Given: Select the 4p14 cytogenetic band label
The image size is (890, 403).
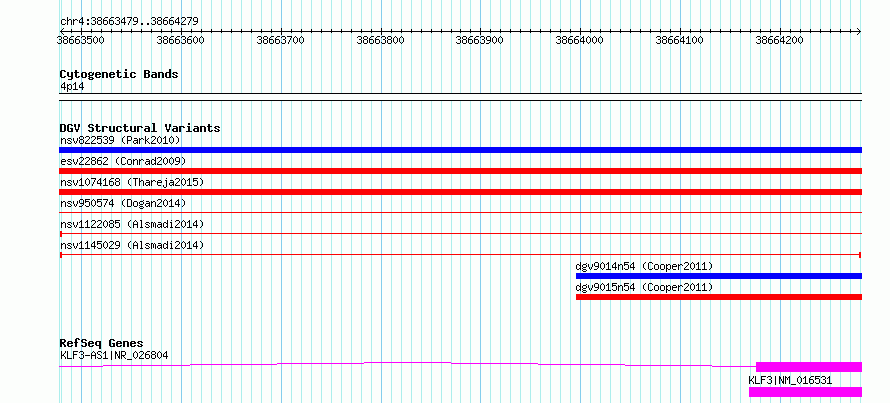Looking at the screenshot, I should pos(72,86).
